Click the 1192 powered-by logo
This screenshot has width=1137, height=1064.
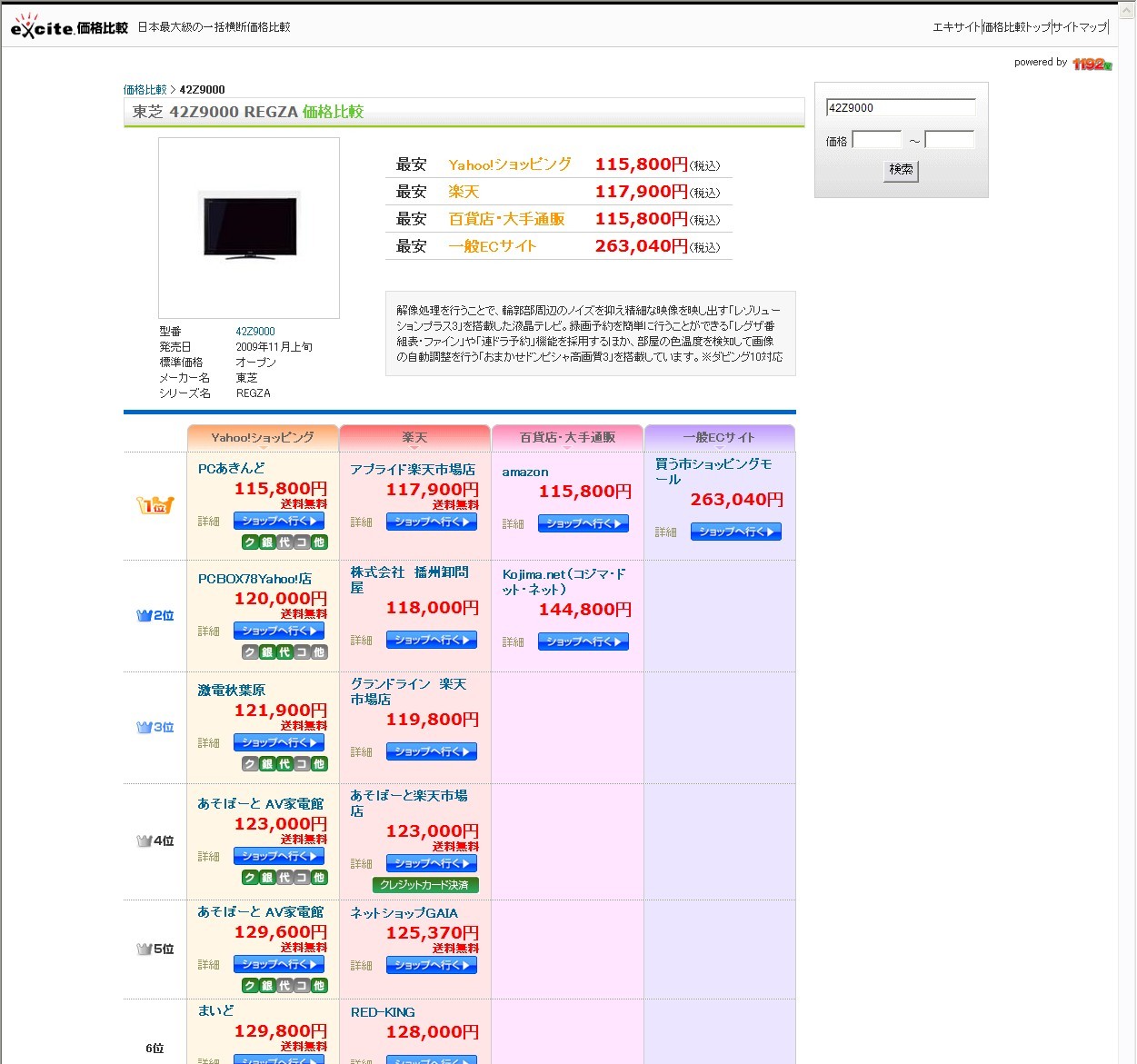[1092, 64]
